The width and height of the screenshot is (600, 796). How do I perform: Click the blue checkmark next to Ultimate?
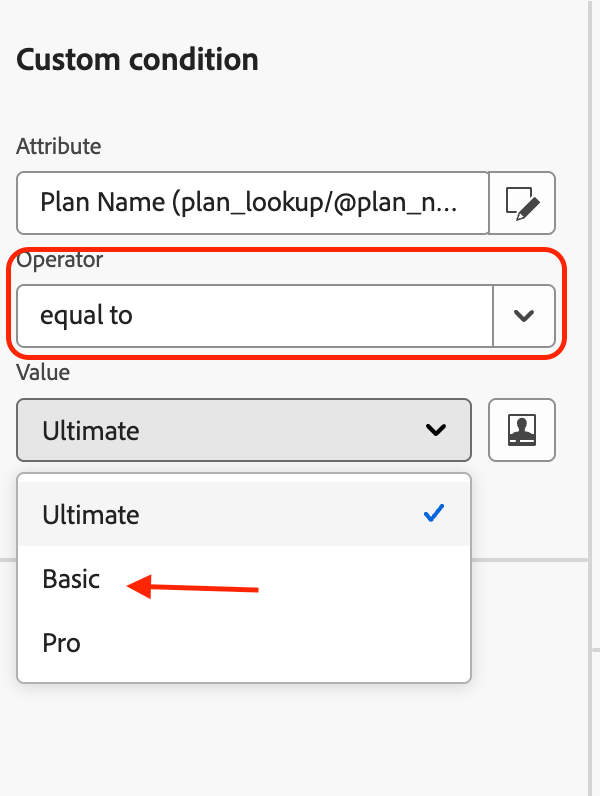434,514
